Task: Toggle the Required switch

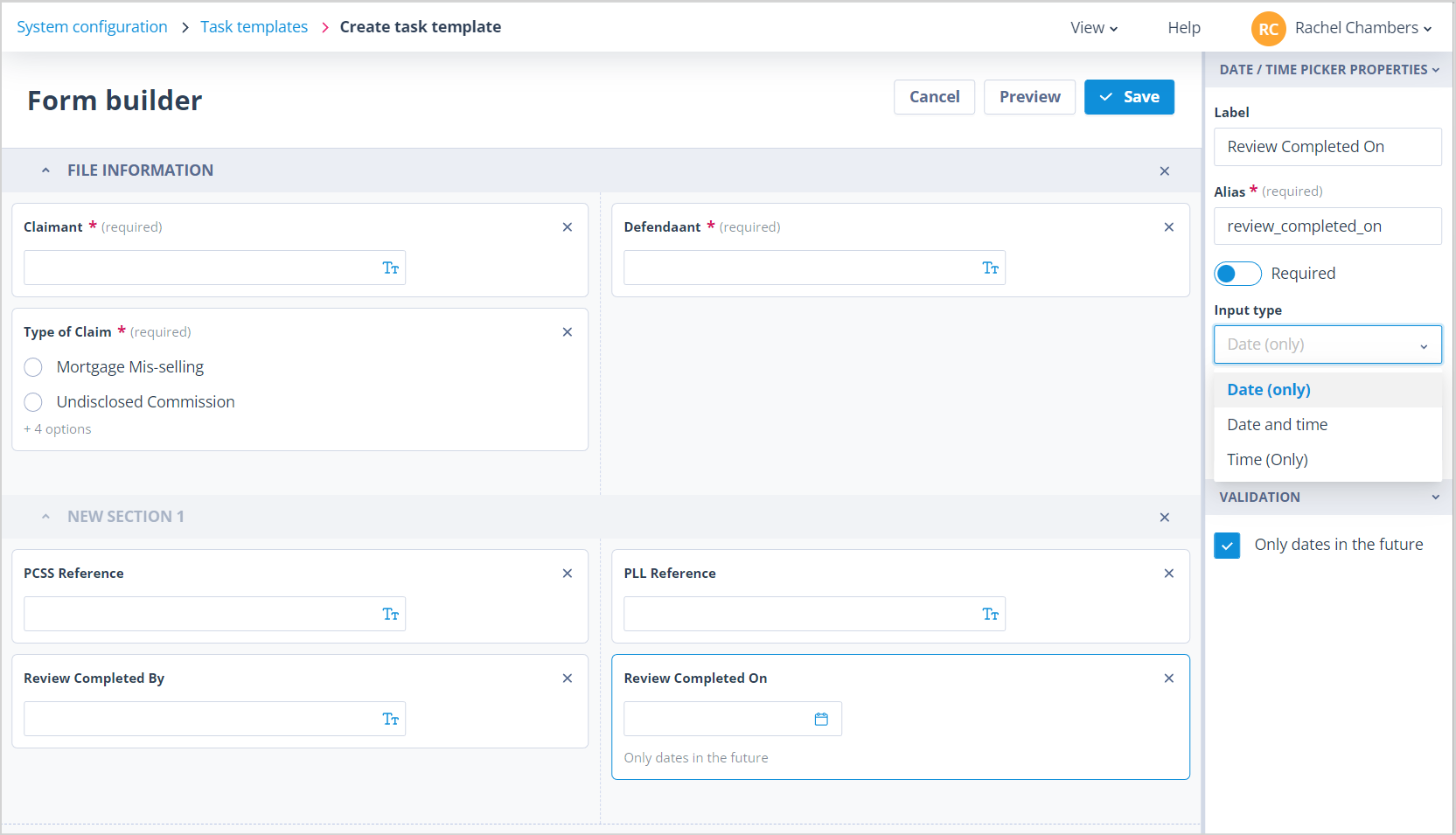Action: (1238, 274)
